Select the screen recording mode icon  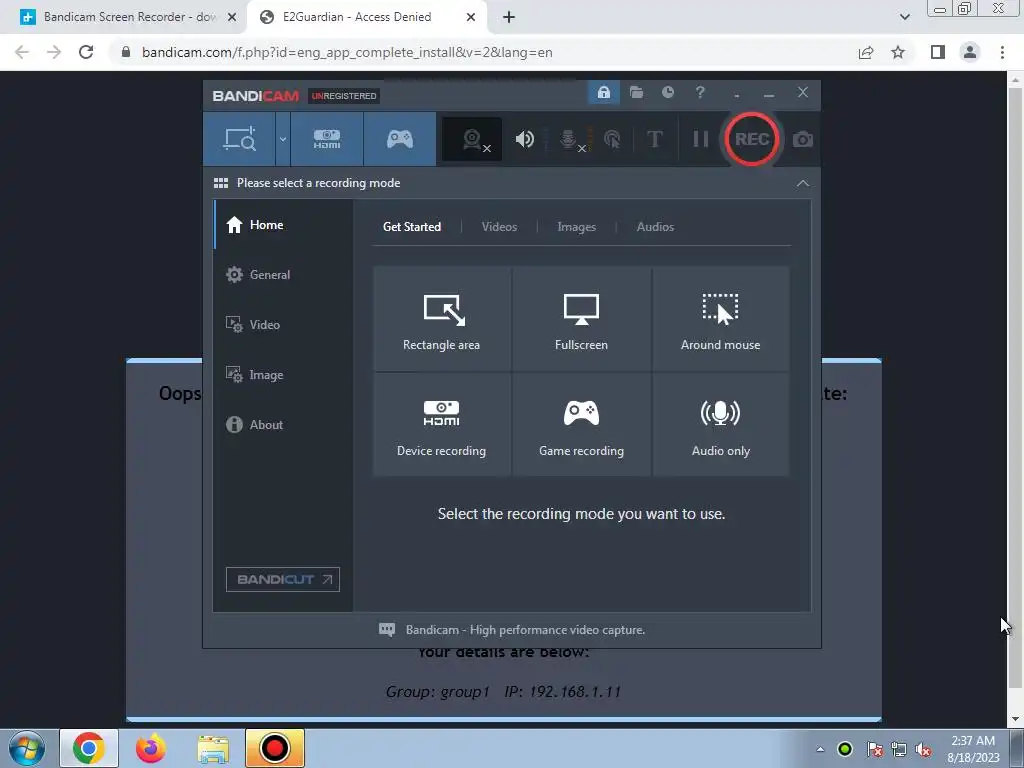(x=240, y=139)
